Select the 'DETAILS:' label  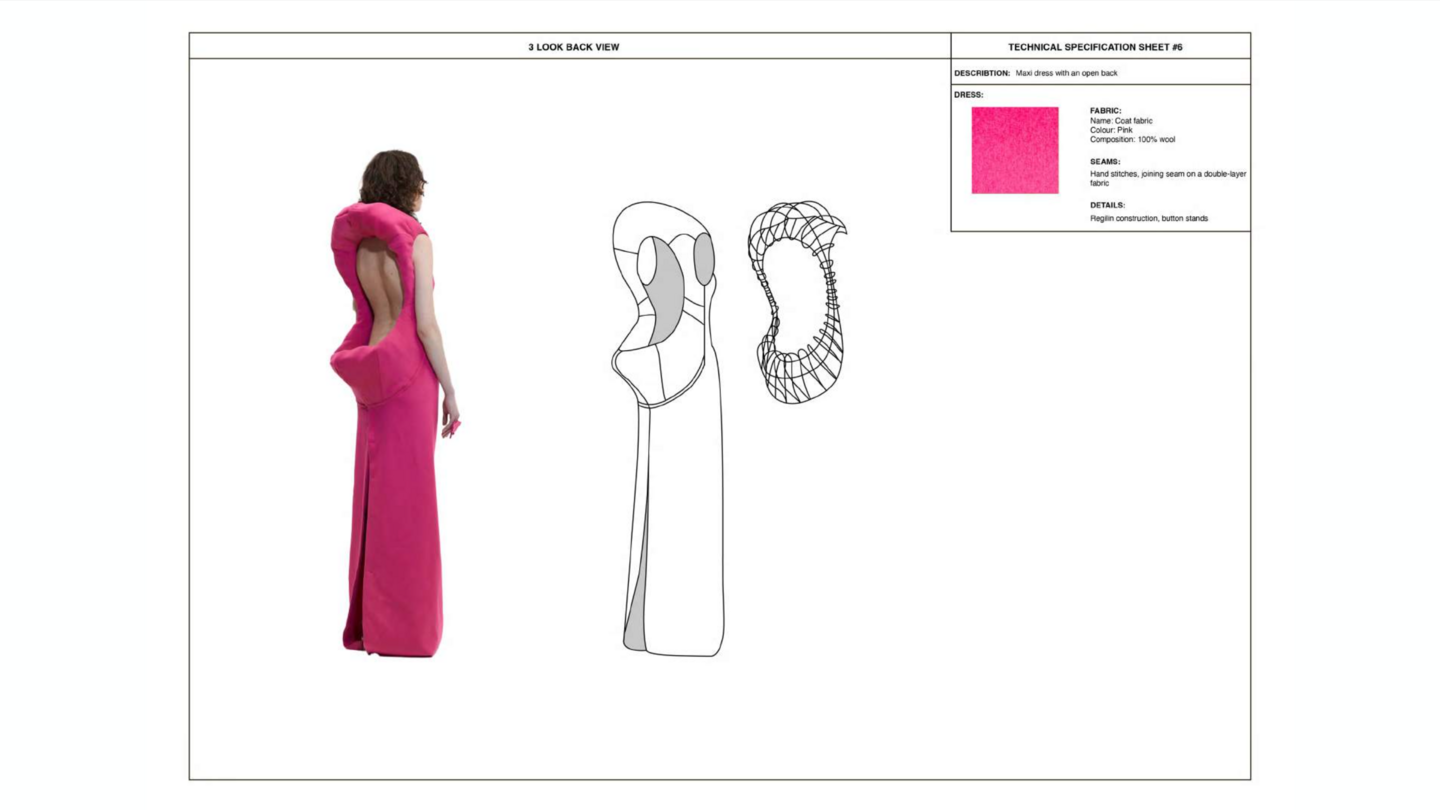(x=1107, y=205)
